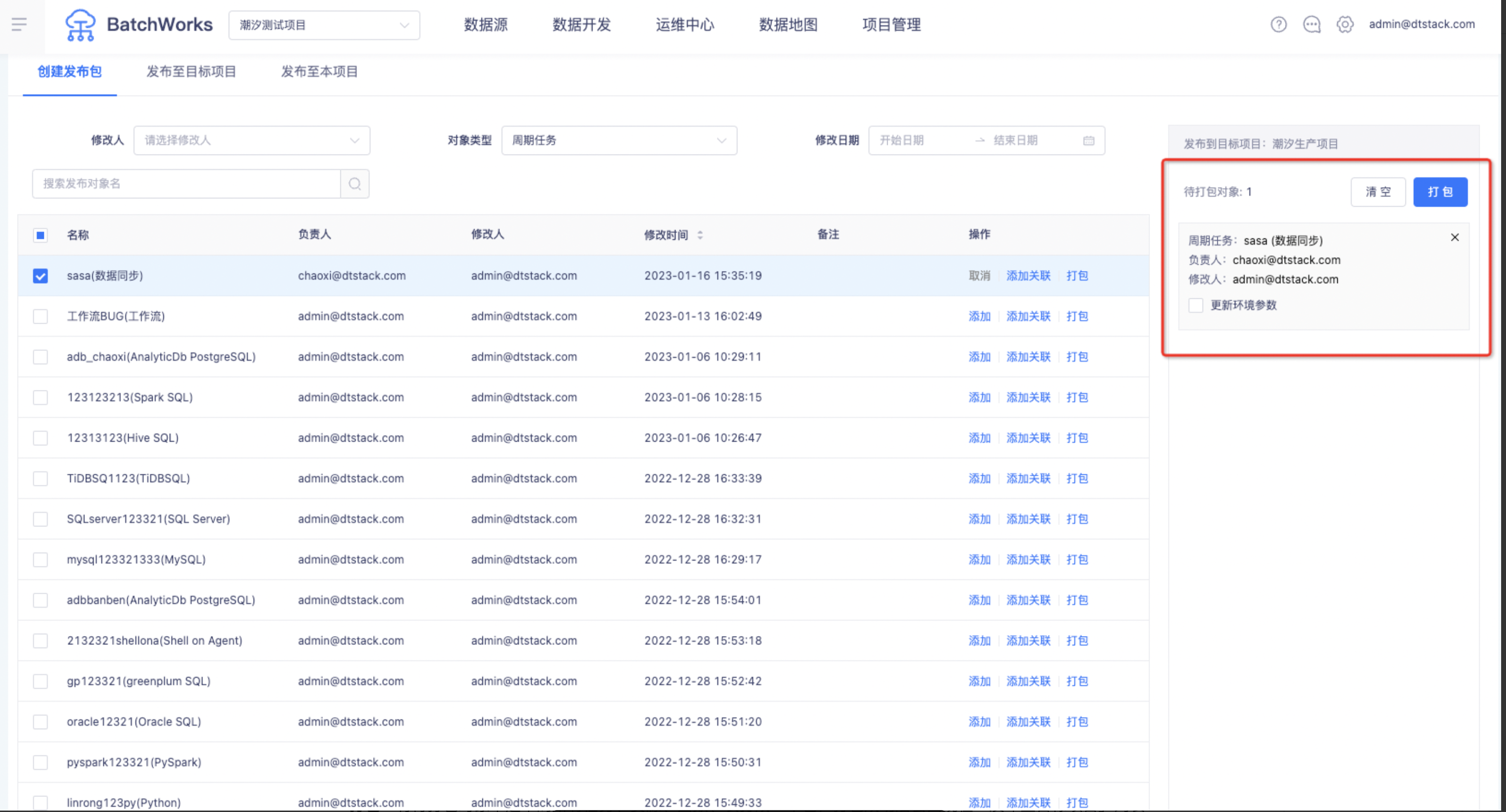Open the calendar icon in date range
This screenshot has height=812, width=1506.
click(x=1089, y=141)
